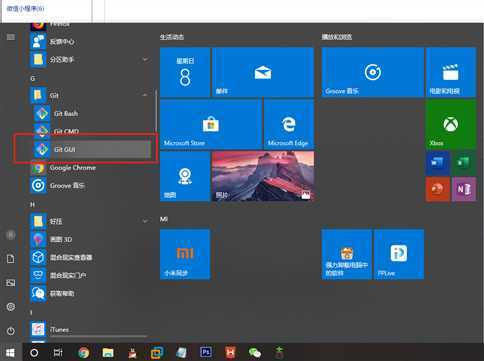Viewport: 484px width, 361px height.
Task: Click the MI tile group header
Action: point(164,219)
